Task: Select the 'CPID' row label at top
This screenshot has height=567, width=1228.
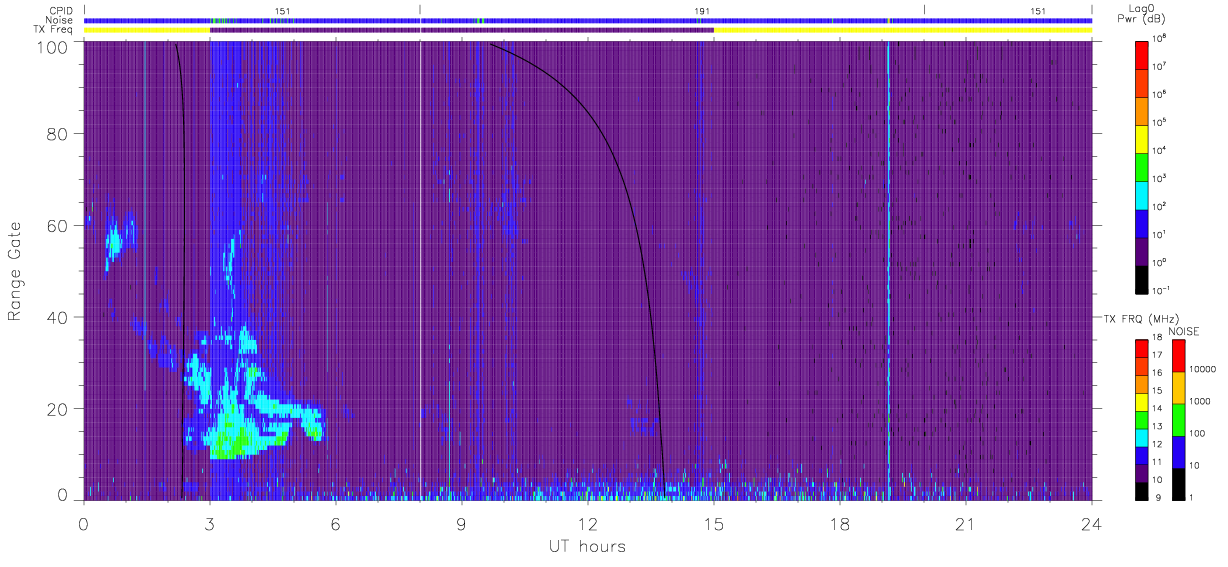Action: [x=60, y=11]
